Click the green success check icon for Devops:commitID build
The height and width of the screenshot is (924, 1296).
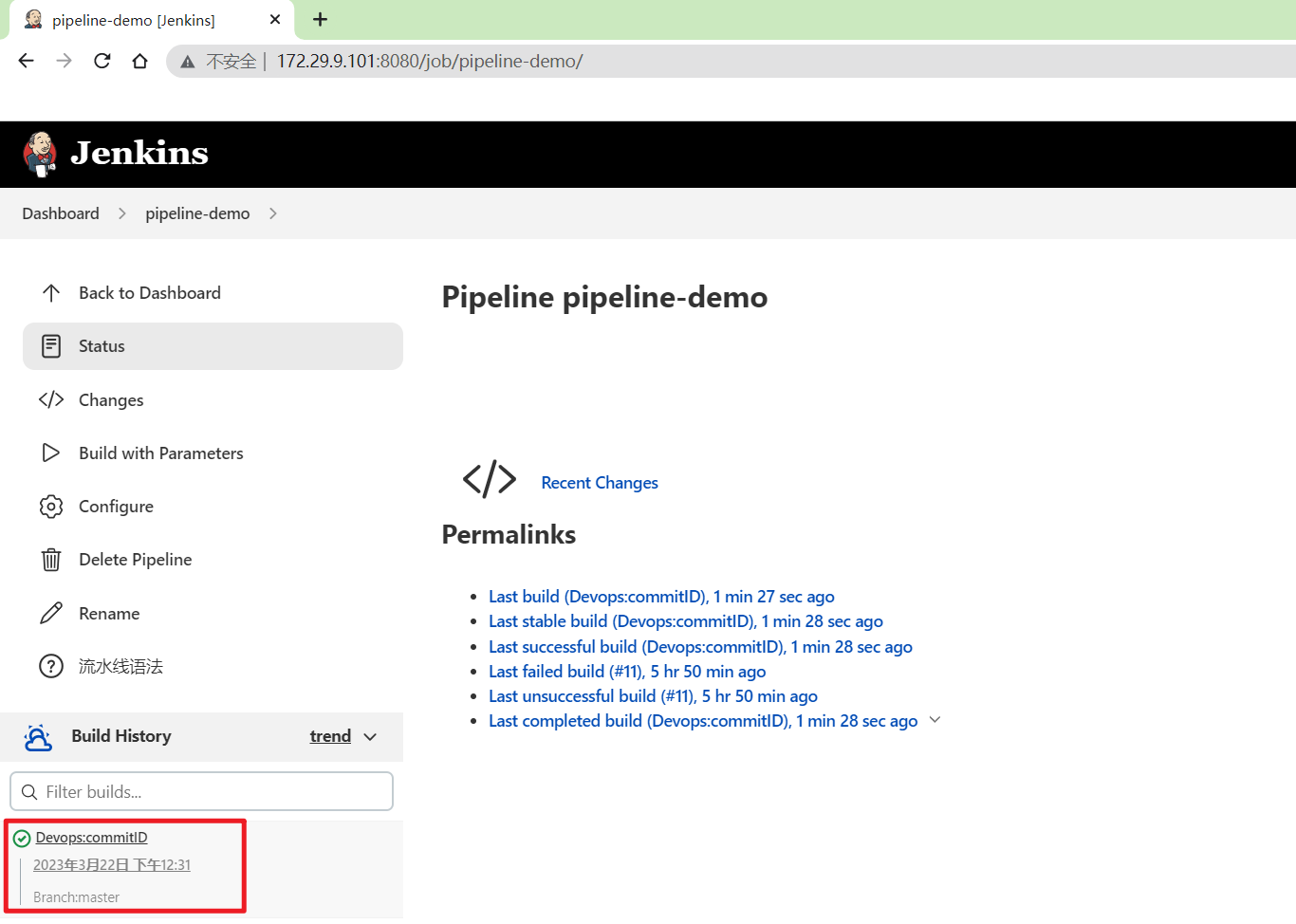[x=22, y=839]
